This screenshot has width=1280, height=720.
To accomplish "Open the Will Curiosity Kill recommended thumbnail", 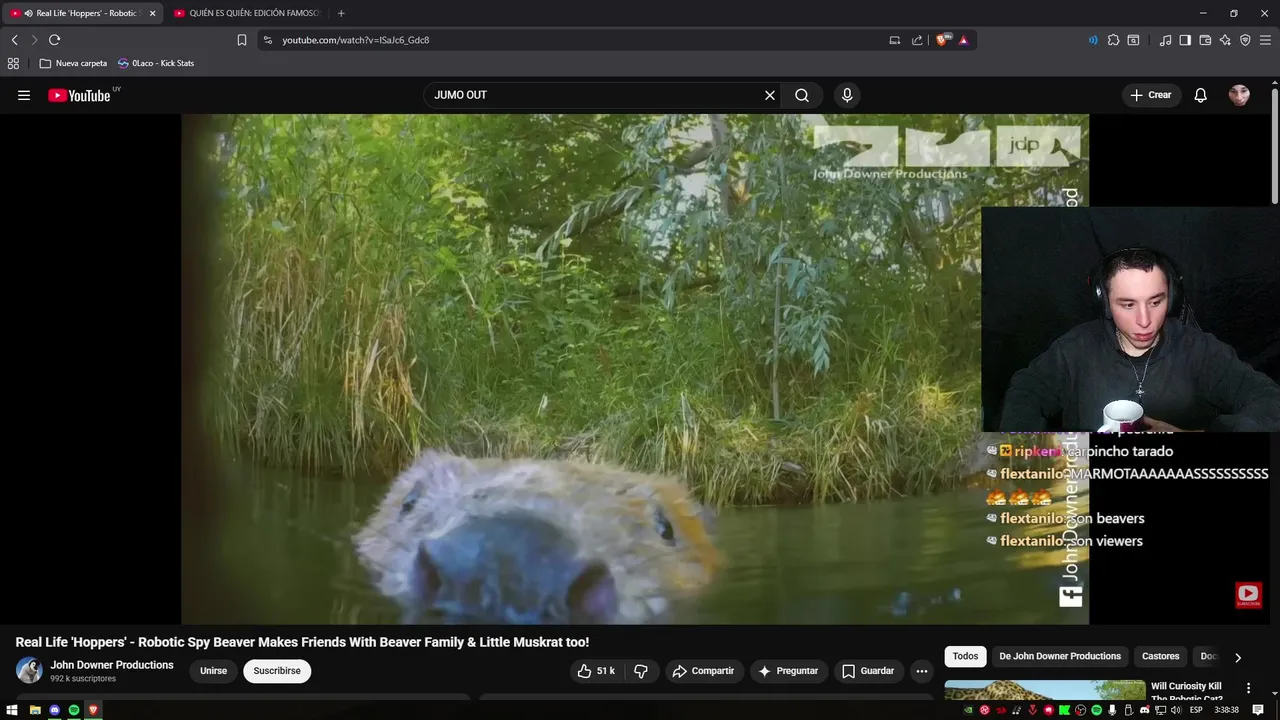I will (1045, 690).
